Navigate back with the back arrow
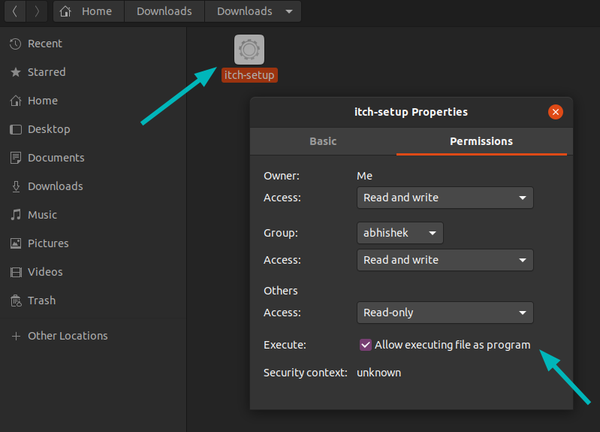Viewport: 600px width, 432px height. coord(15,13)
